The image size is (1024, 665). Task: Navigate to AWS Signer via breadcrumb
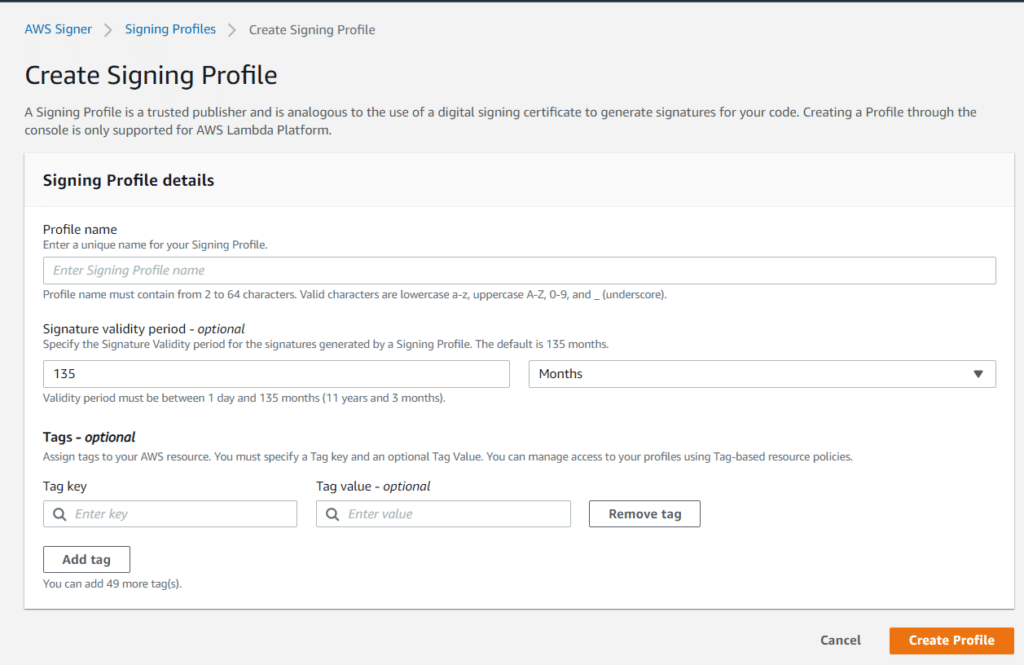(57, 29)
